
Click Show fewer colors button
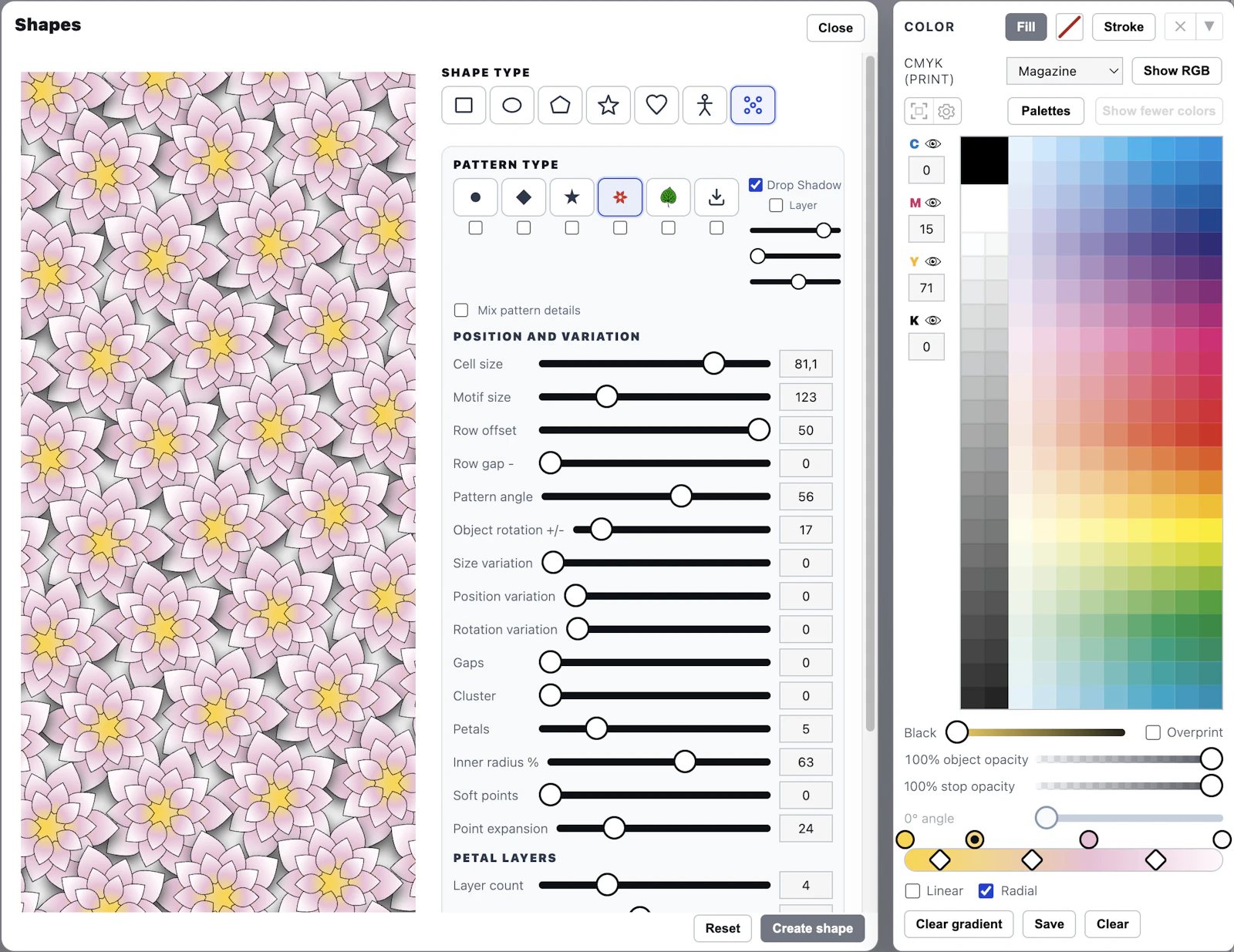(x=1158, y=111)
